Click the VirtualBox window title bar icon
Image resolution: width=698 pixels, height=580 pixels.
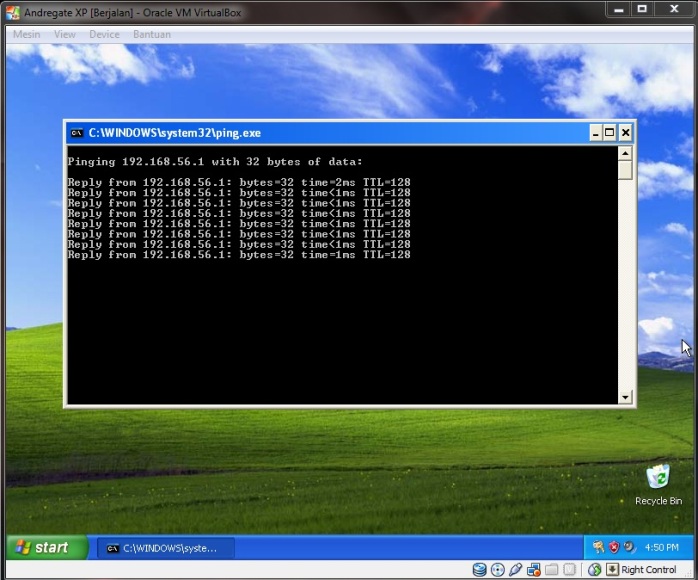coord(13,12)
